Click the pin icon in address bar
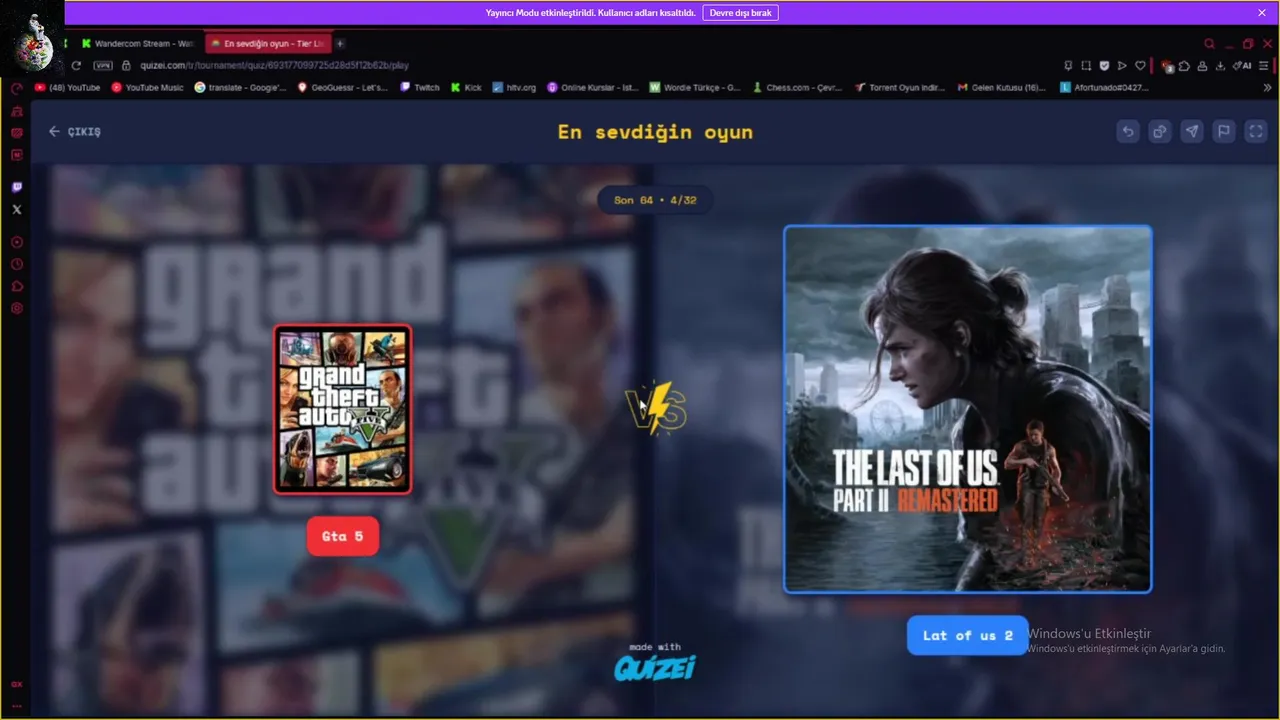This screenshot has width=1280, height=720. click(1068, 65)
